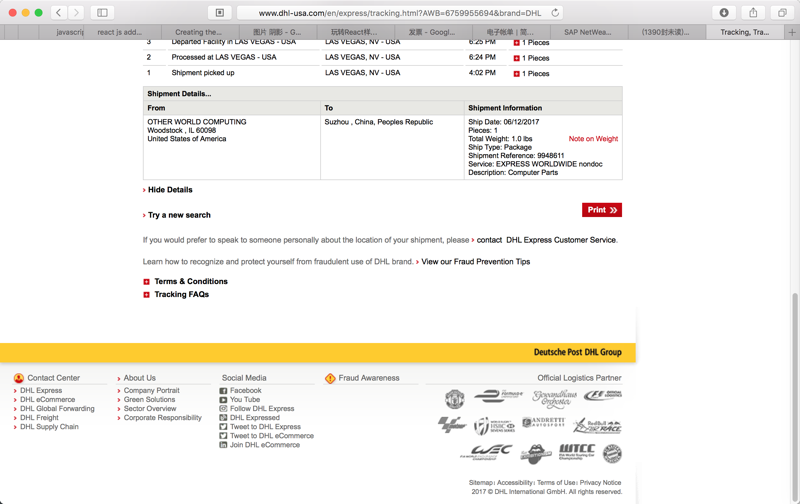800x504 pixels.
Task: Click the DHL Expressed icon
Action: pos(223,418)
